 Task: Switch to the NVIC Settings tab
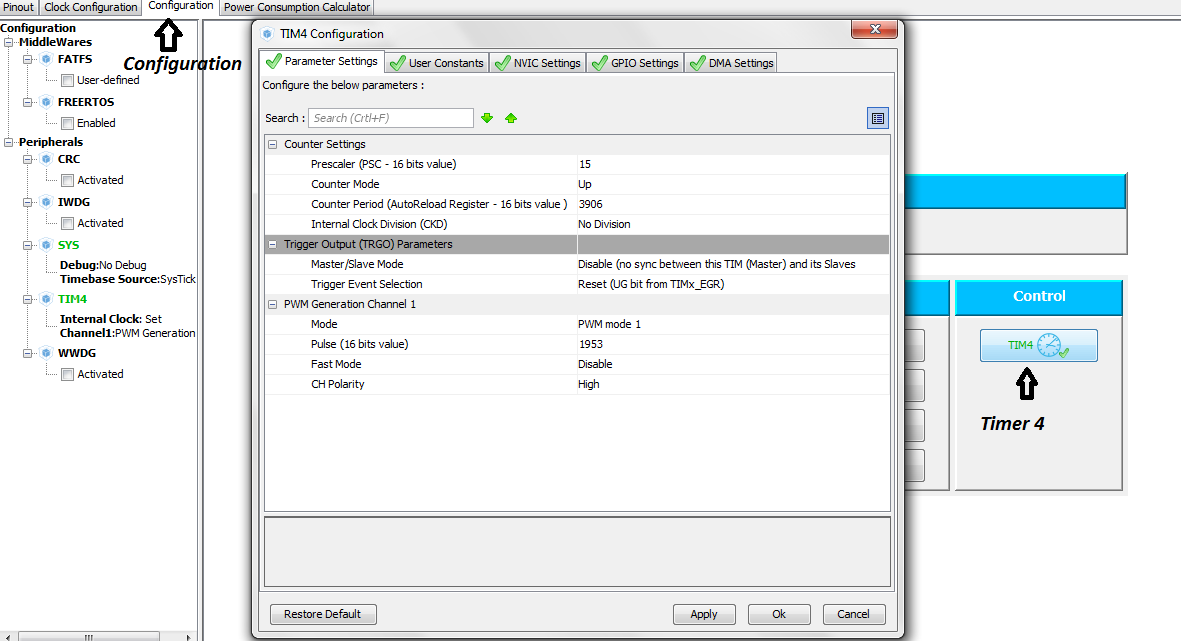point(537,62)
